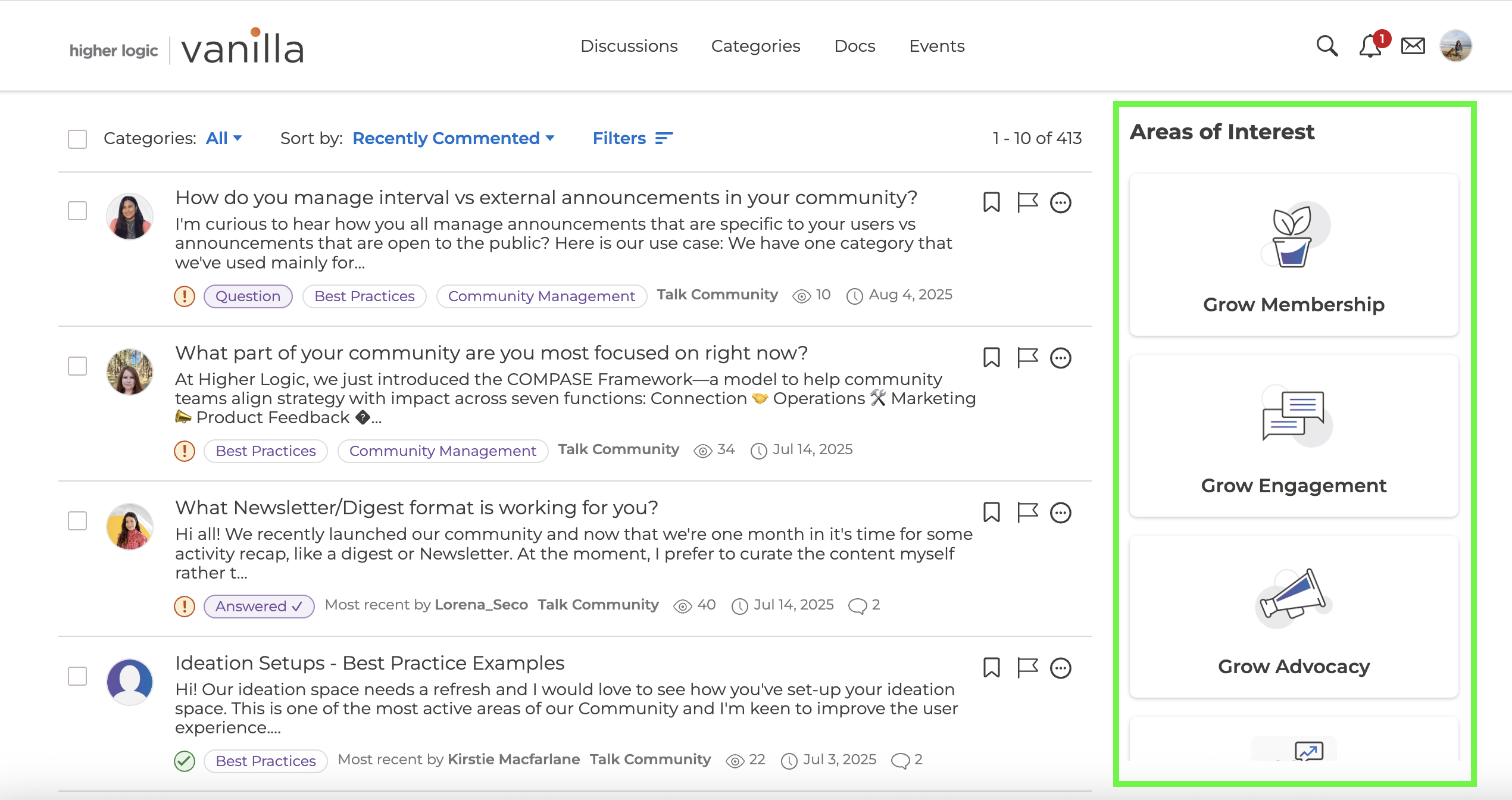Click the Question tag on announcements post
The image size is (1512, 800).
pyautogui.click(x=248, y=296)
